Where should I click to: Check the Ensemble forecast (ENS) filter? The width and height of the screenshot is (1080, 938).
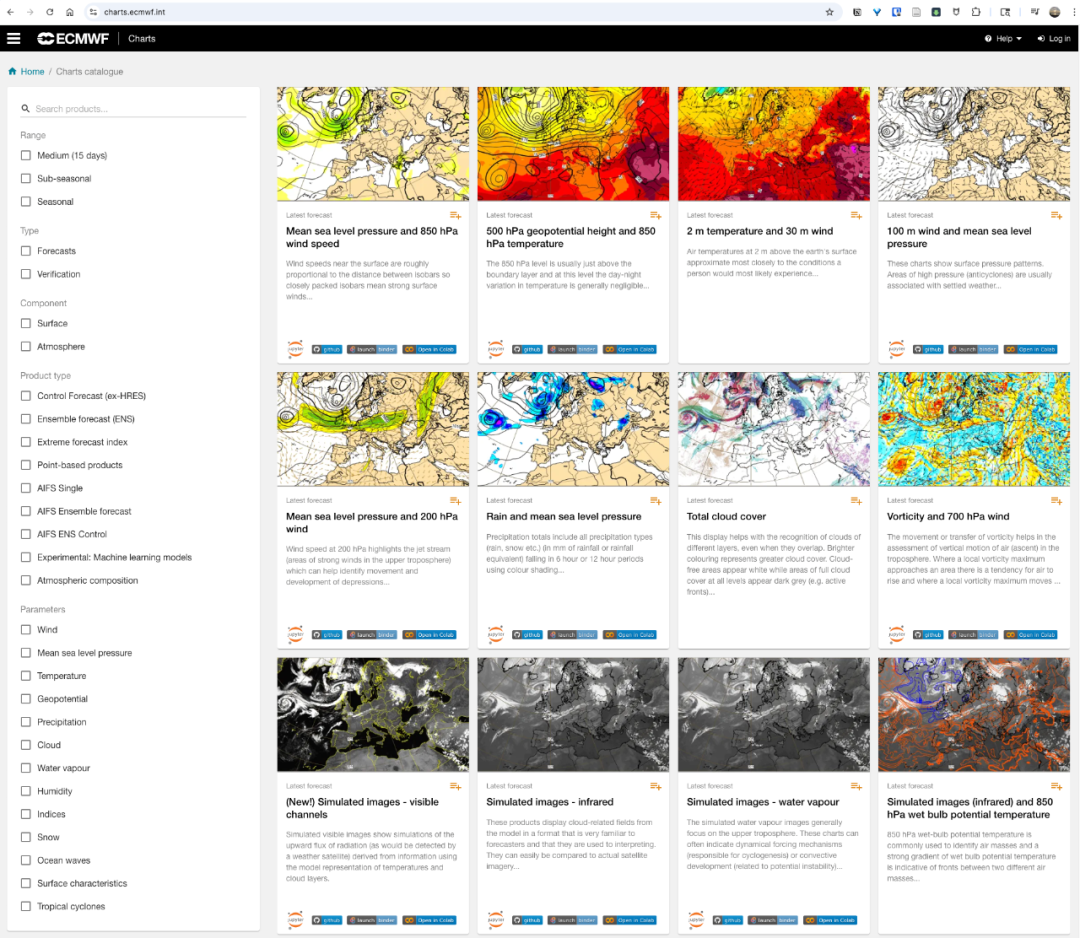[27, 419]
